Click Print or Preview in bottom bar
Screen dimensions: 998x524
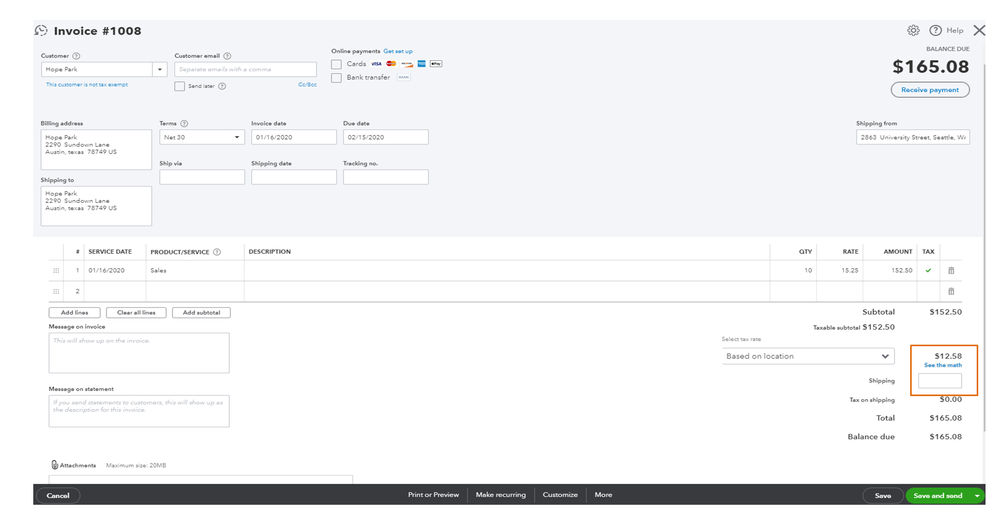(433, 495)
